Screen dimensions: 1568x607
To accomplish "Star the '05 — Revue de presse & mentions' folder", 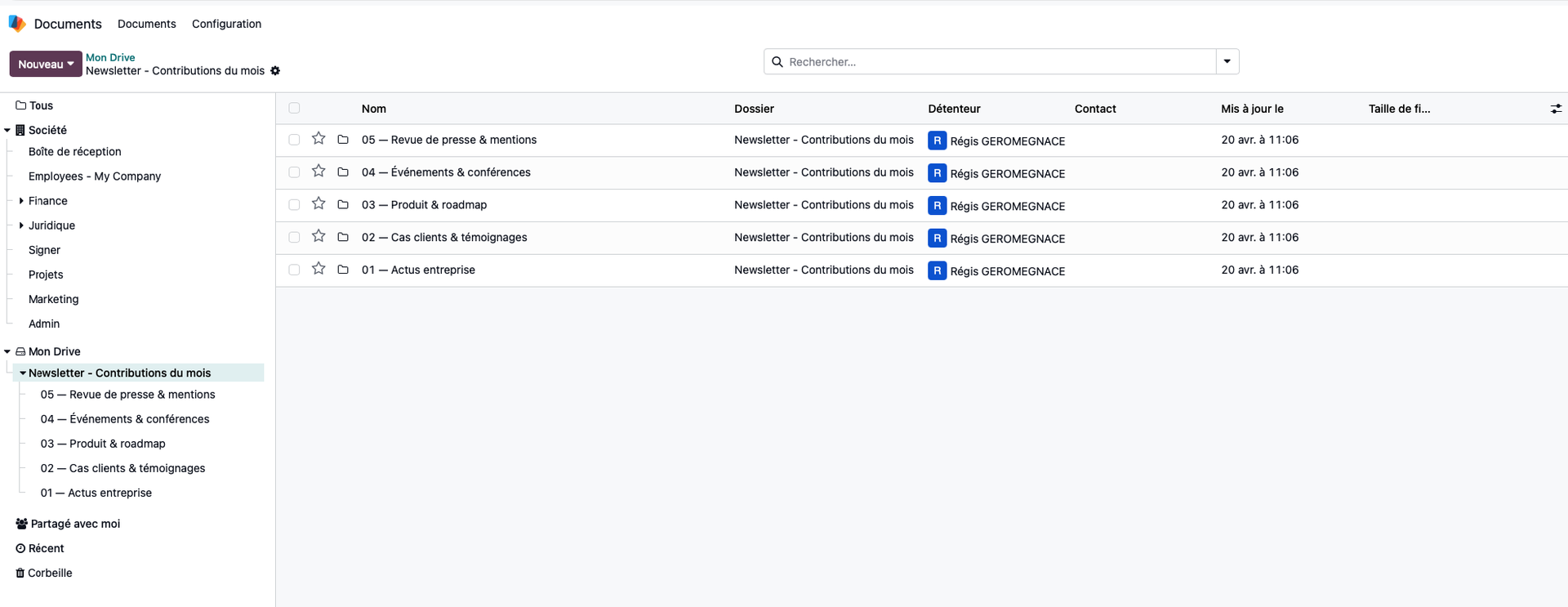I will [318, 139].
